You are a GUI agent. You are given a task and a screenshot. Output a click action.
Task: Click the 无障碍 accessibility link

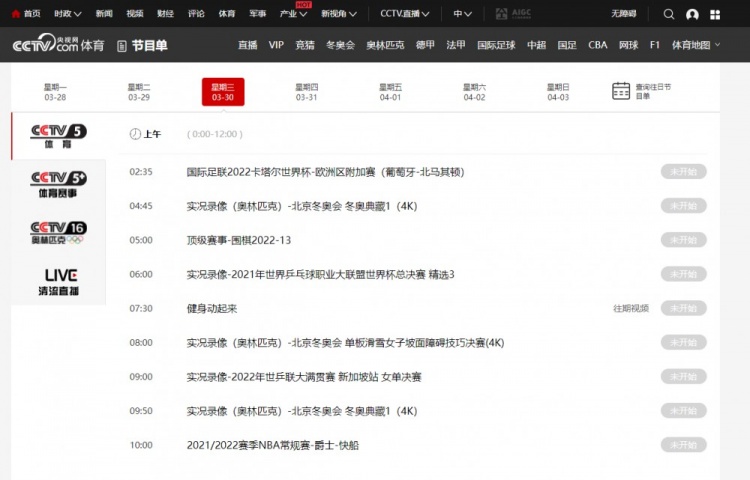coord(623,13)
